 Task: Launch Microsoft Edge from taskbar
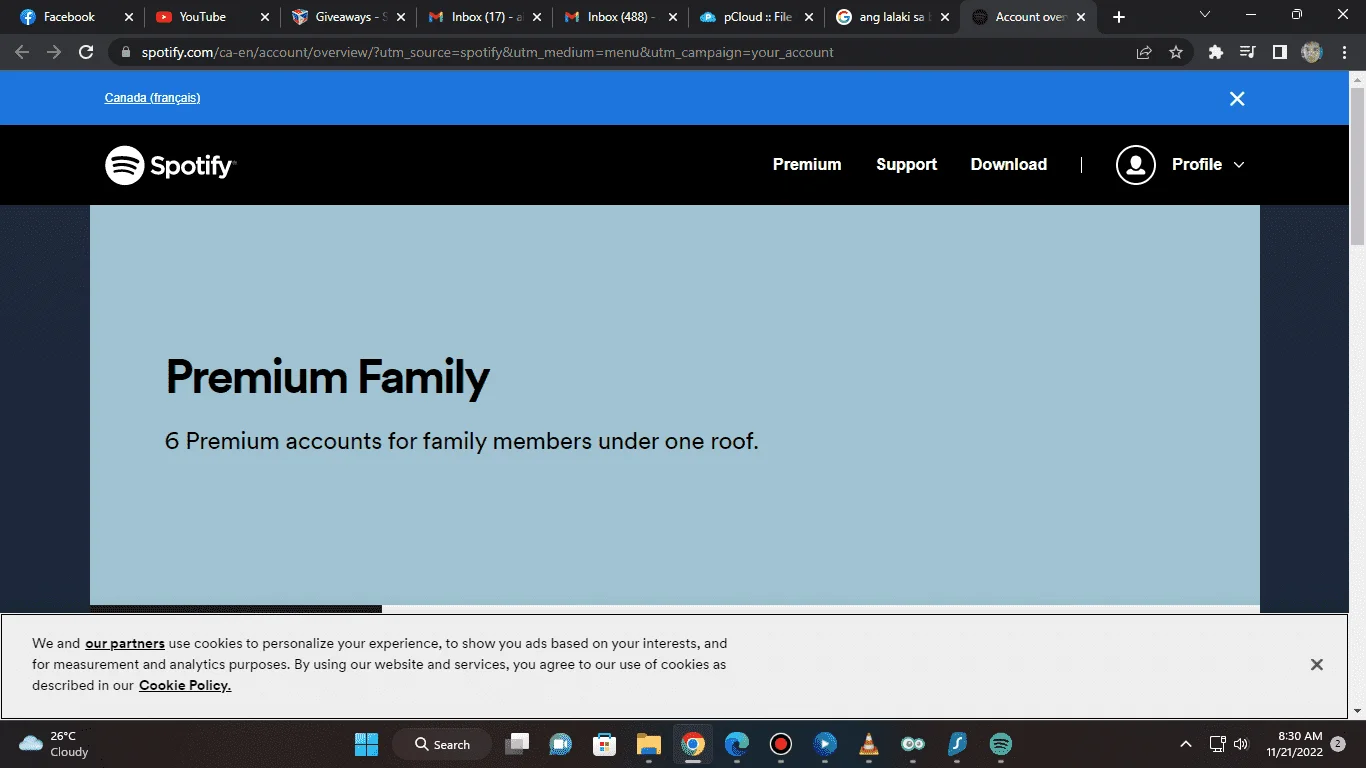click(x=737, y=744)
